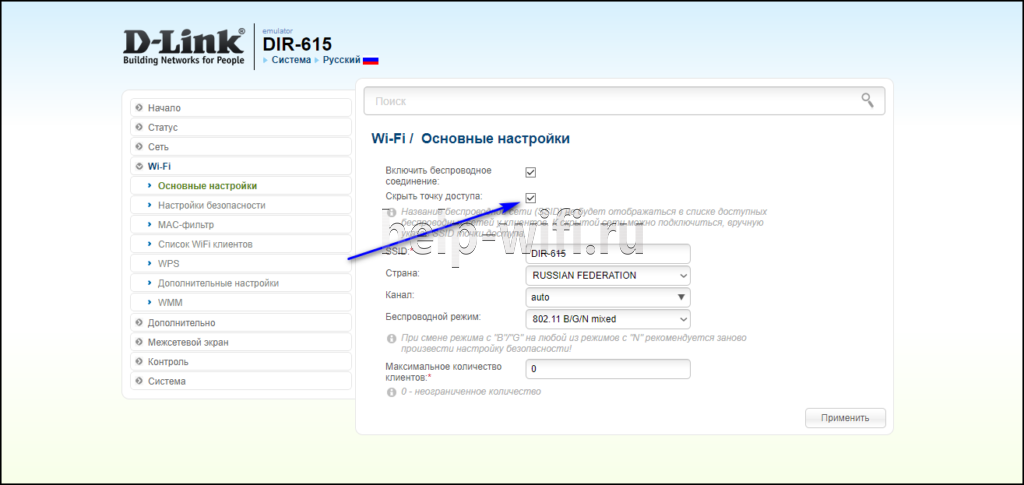Open the Беспроводной режим dropdown
The image size is (1024, 485).
pos(608,319)
